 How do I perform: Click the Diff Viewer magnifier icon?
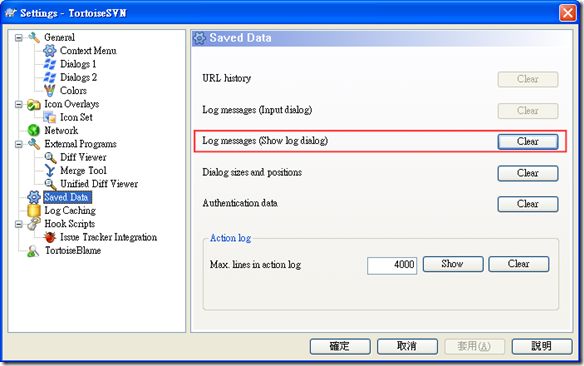point(50,157)
